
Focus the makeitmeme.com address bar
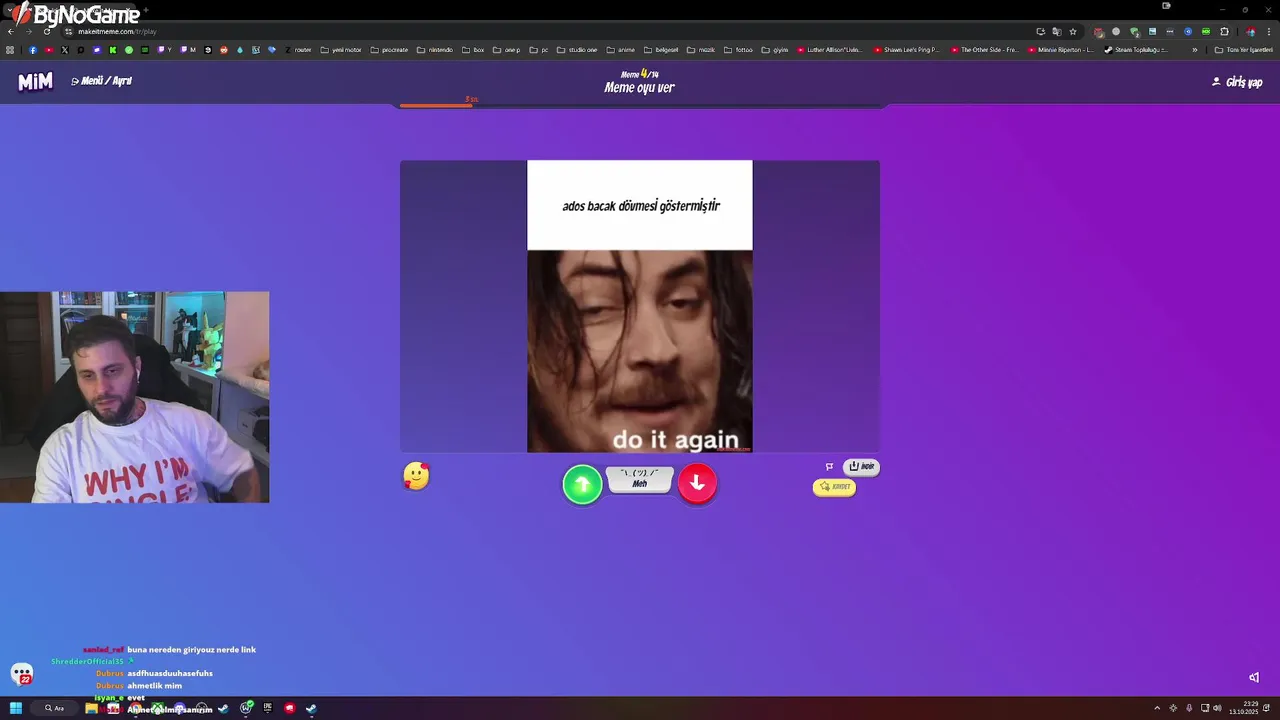tap(550, 31)
